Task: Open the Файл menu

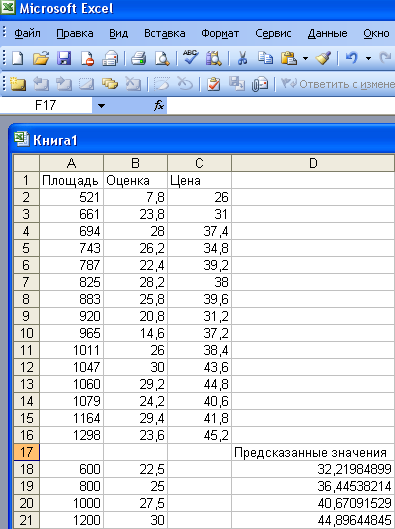Action: (27, 33)
